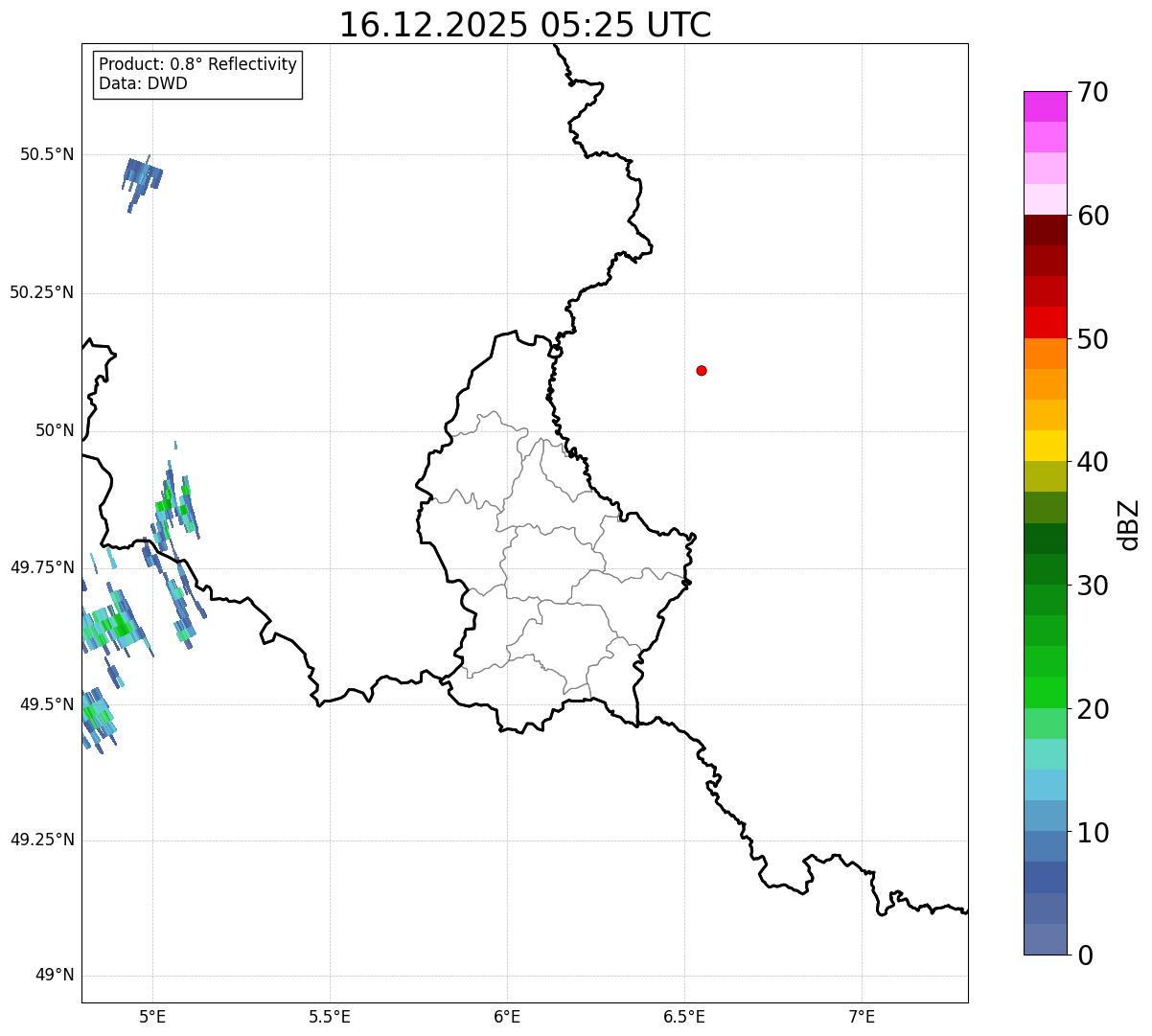Viewport: 1152px width, 1036px height.
Task: Pick the orange colorbar swatch below 50
Action: tap(1045, 354)
